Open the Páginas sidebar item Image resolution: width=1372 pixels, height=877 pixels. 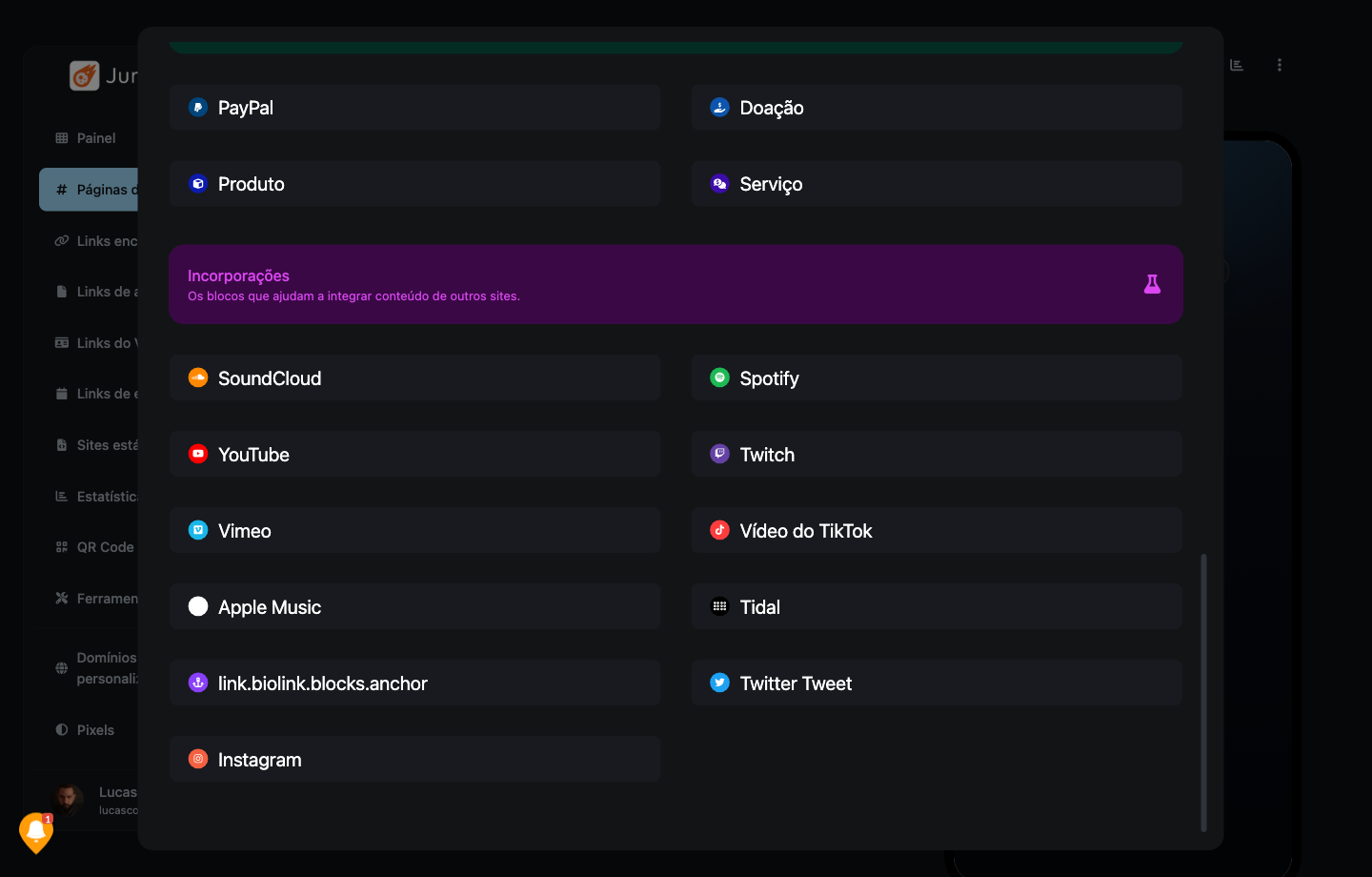89,190
